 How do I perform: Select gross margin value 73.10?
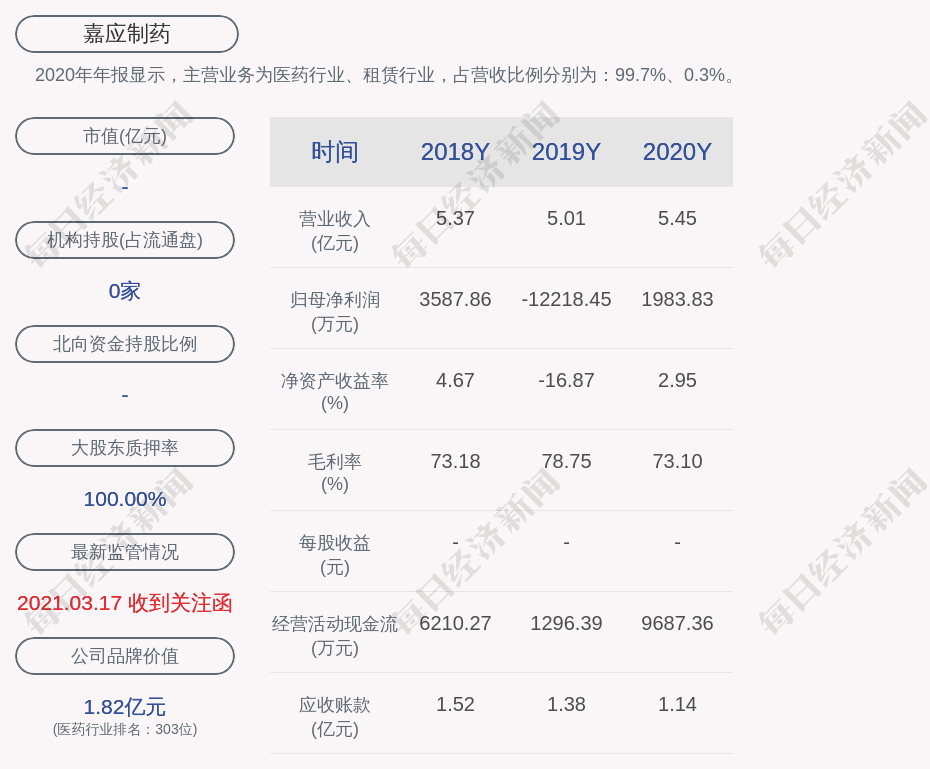(x=677, y=461)
